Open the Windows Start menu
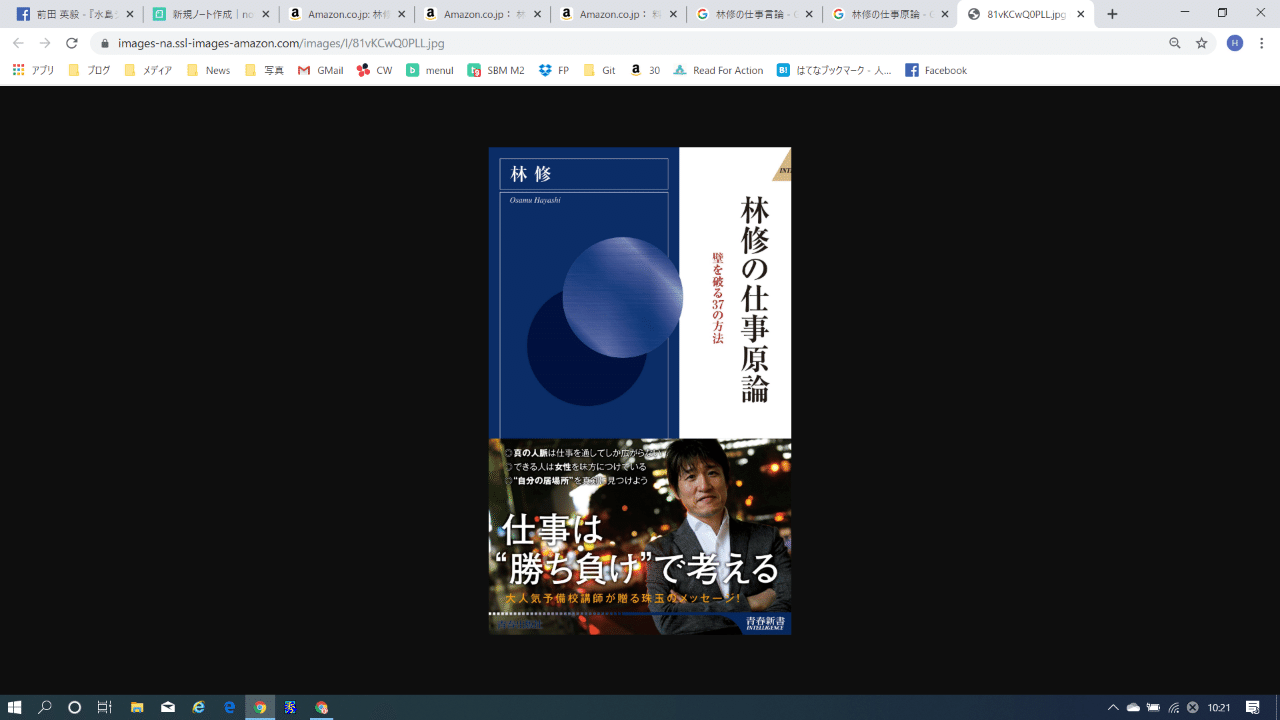The height and width of the screenshot is (720, 1280). pos(15,707)
